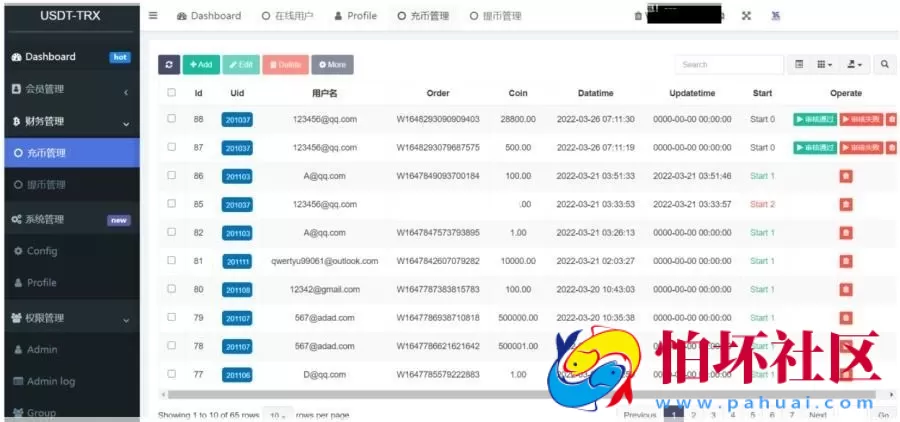Click the green Add button
The image size is (900, 422).
[201, 65]
